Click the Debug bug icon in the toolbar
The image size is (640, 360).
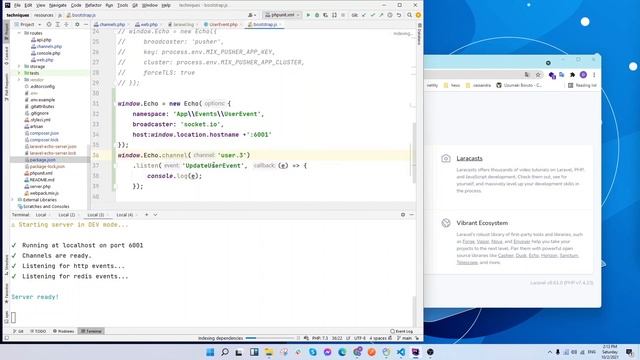tap(317, 15)
